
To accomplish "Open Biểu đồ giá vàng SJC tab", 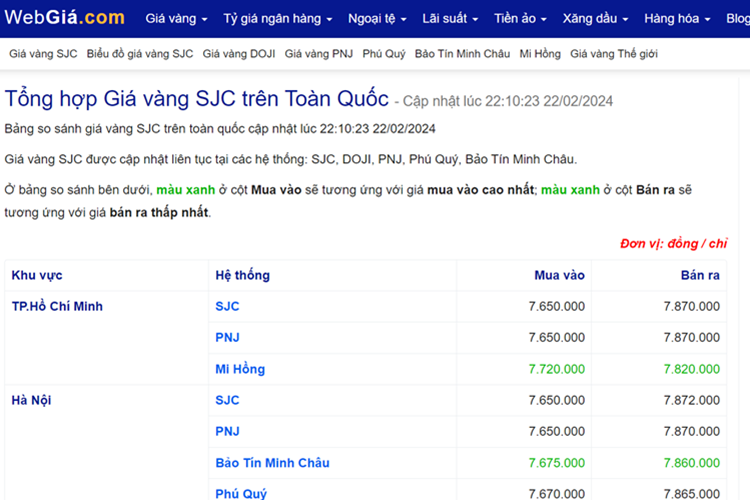I will [140, 54].
